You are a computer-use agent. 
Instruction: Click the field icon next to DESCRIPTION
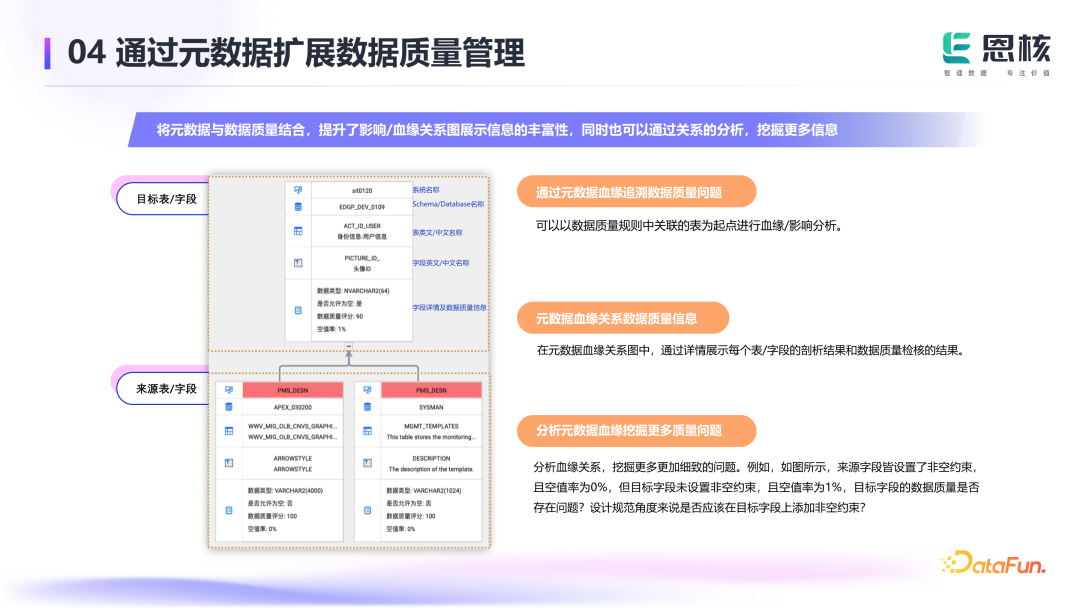pos(367,463)
